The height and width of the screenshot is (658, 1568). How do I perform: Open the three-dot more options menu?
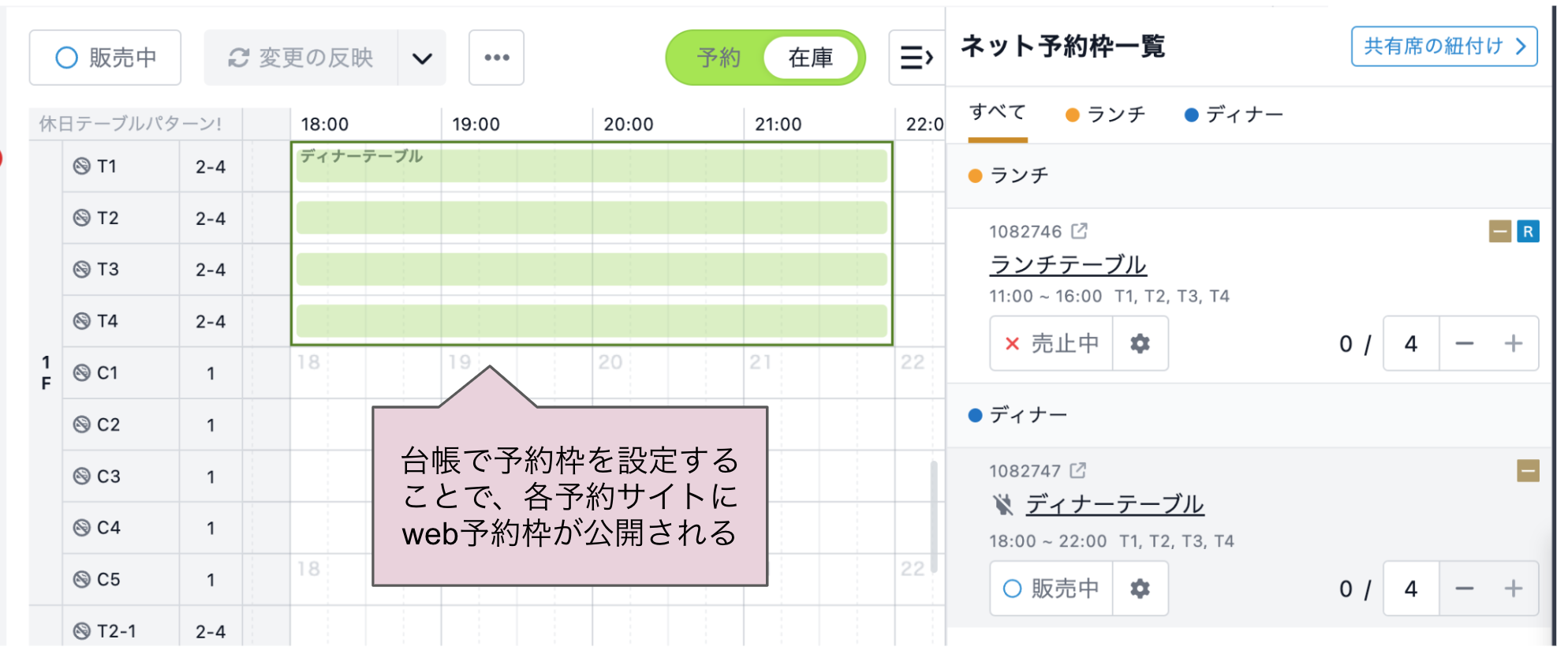click(496, 57)
